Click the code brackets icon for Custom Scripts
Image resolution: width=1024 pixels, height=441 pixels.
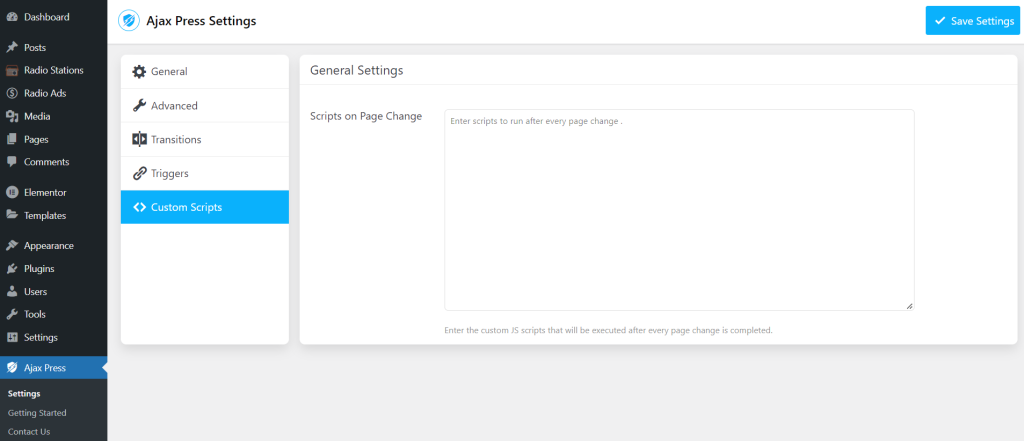coord(139,207)
